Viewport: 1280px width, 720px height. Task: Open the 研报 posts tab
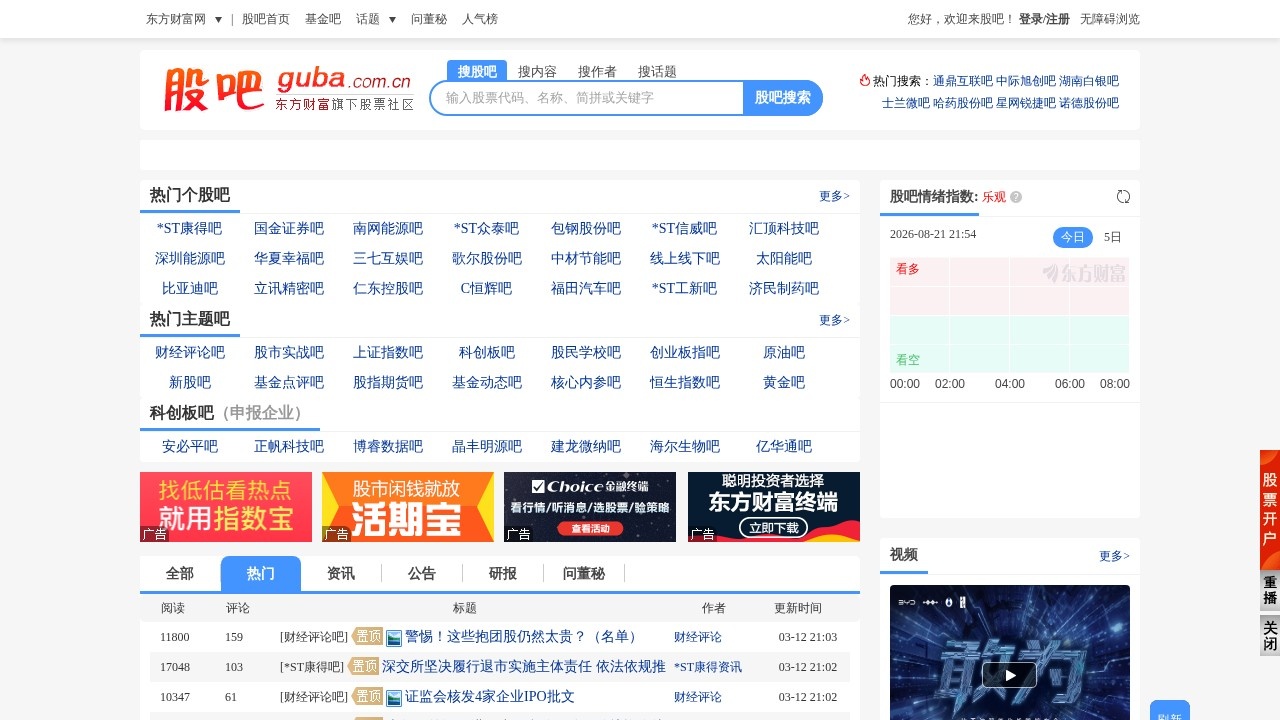[x=503, y=573]
